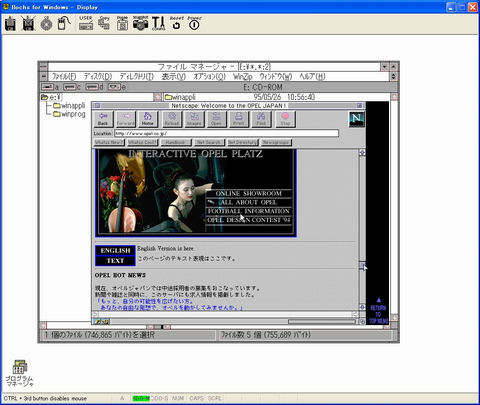Viewport: 480px width, 405px height.
Task: Click the Netscape page scroll-up arrow
Action: [362, 153]
